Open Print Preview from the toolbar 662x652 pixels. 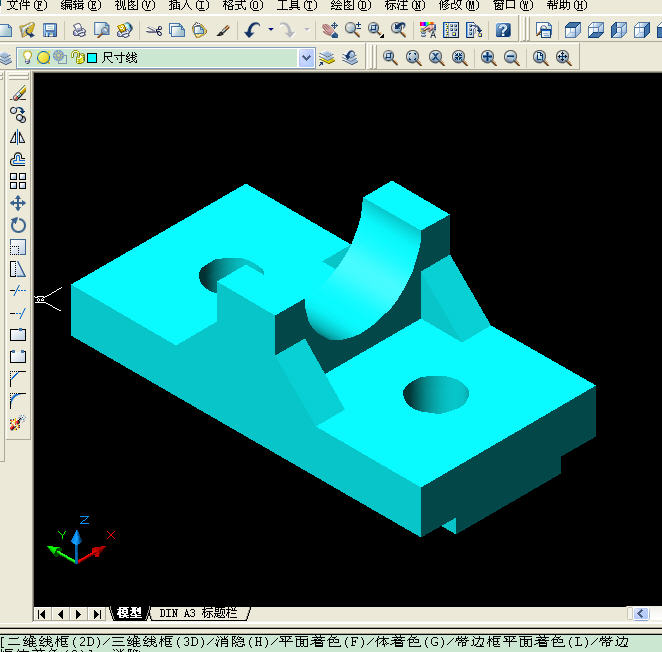pos(102,30)
